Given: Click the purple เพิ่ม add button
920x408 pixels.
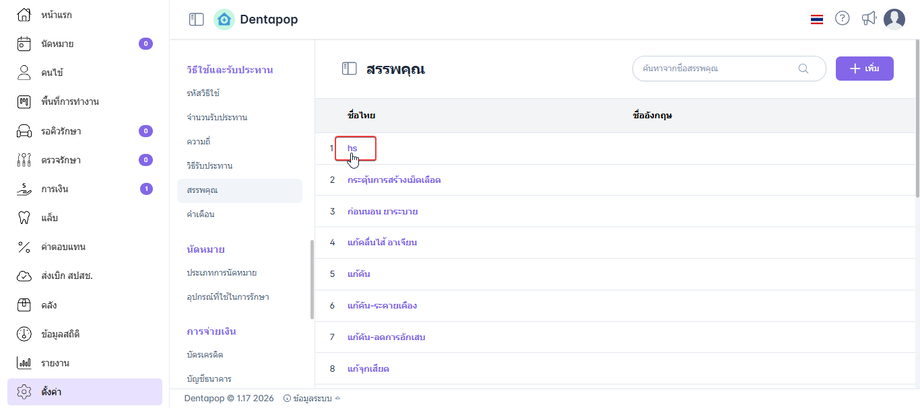Looking at the screenshot, I should tap(864, 68).
